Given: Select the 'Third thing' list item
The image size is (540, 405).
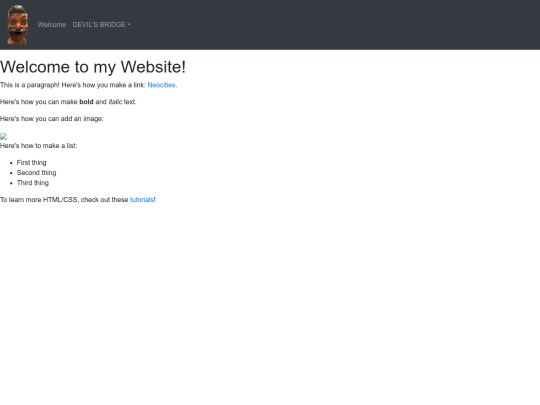Looking at the screenshot, I should pyautogui.click(x=33, y=183).
